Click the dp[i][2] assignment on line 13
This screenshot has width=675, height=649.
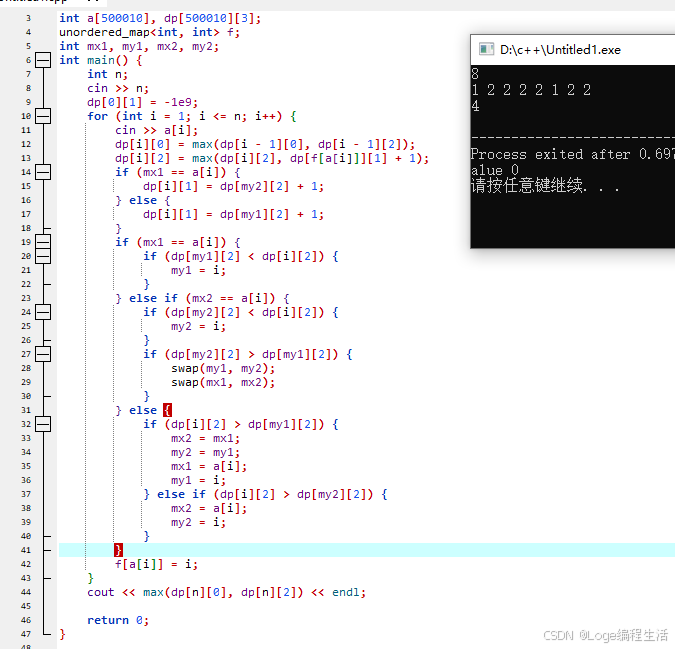(272, 158)
